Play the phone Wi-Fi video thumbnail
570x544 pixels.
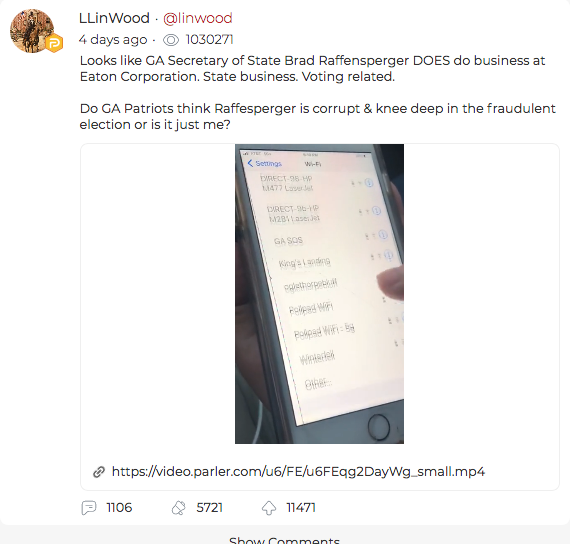(x=319, y=294)
